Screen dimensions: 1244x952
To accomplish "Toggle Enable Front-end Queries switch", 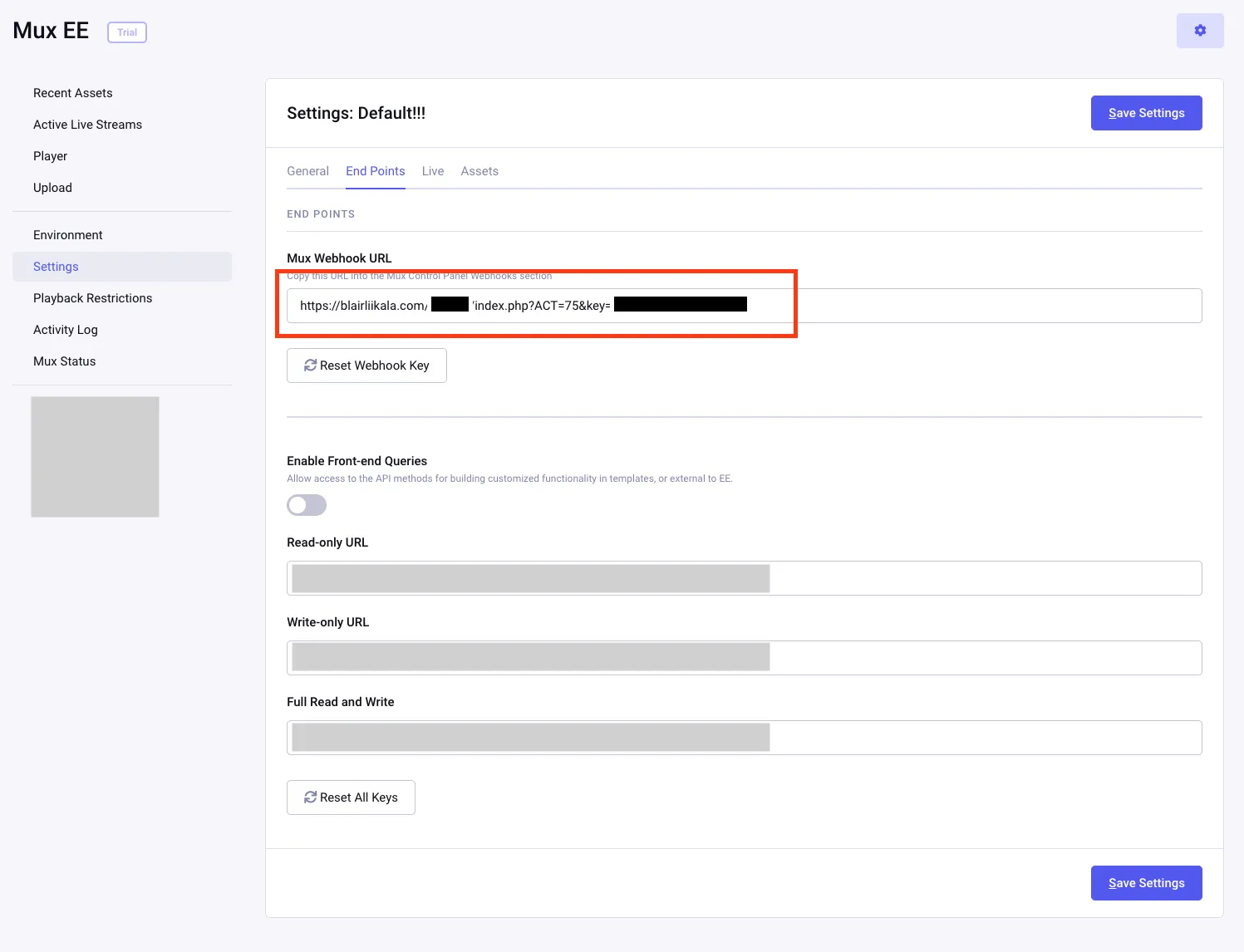I will pyautogui.click(x=307, y=505).
